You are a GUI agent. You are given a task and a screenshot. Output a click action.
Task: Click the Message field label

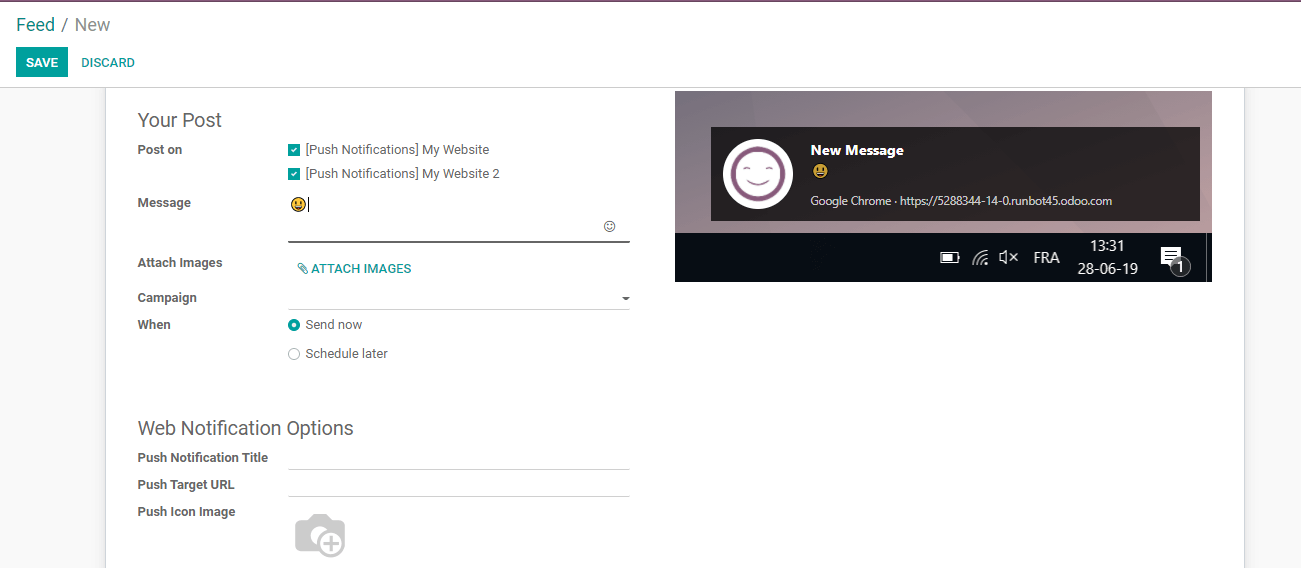164,203
